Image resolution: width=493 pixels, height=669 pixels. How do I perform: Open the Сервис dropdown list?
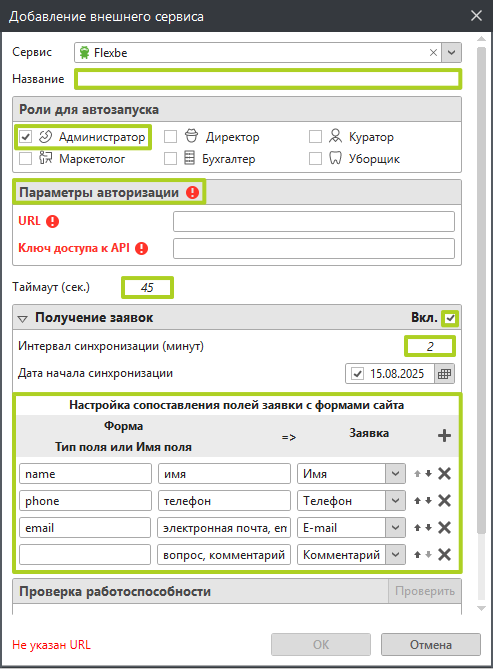451,52
